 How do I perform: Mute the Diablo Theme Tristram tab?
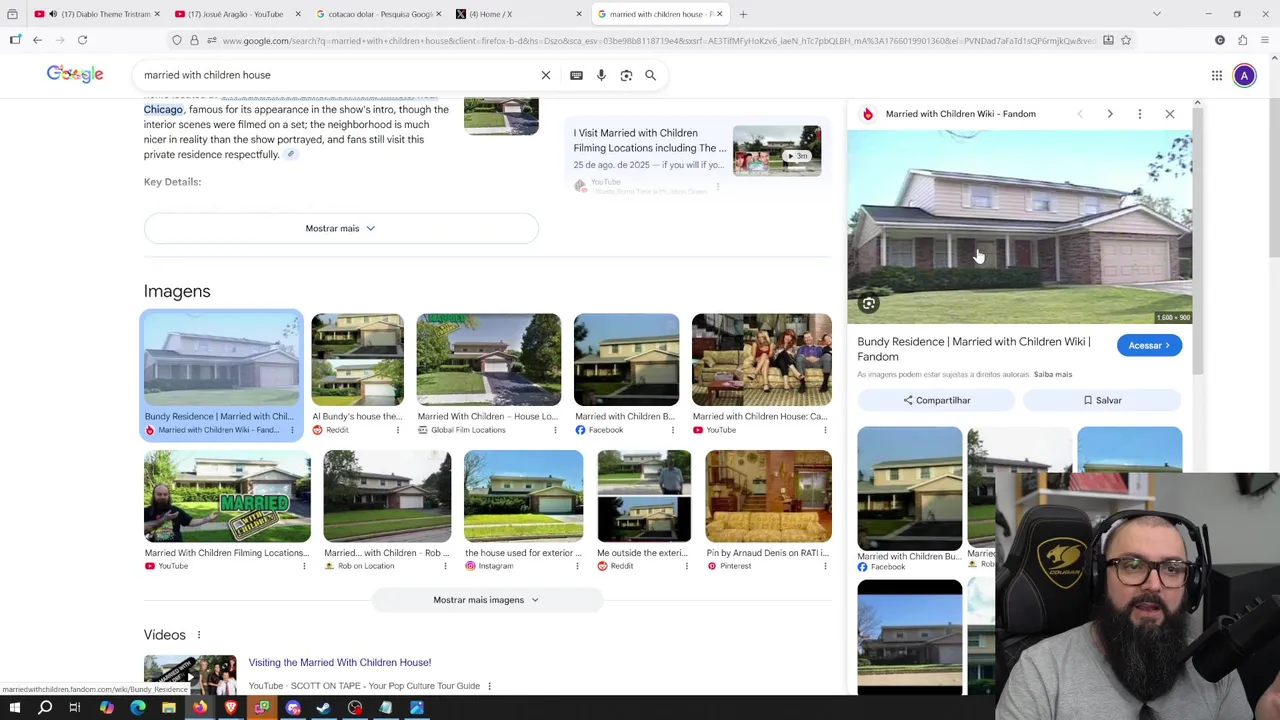53,14
